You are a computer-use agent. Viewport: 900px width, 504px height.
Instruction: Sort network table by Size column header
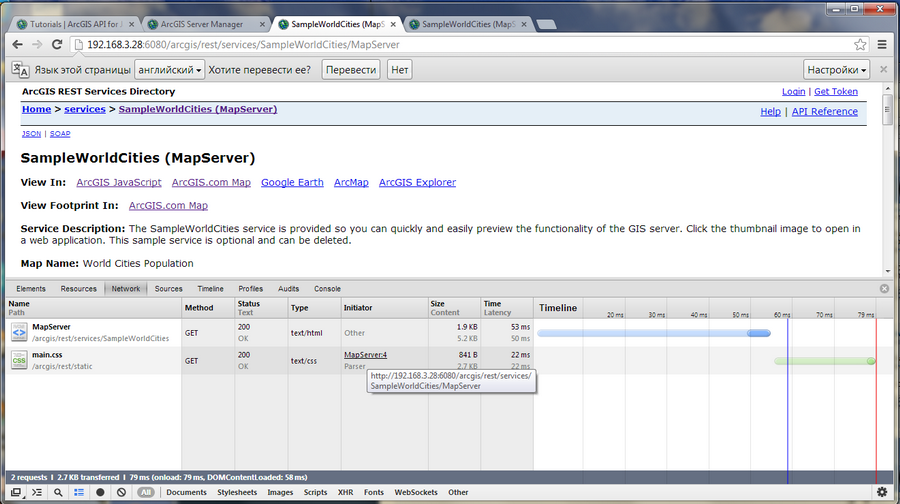coord(455,308)
